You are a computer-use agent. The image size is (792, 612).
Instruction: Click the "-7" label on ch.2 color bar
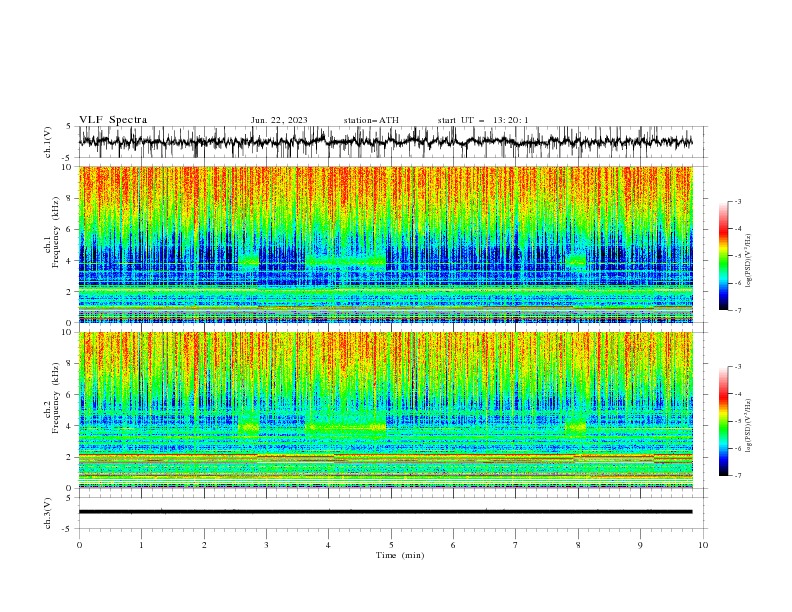(x=738, y=476)
